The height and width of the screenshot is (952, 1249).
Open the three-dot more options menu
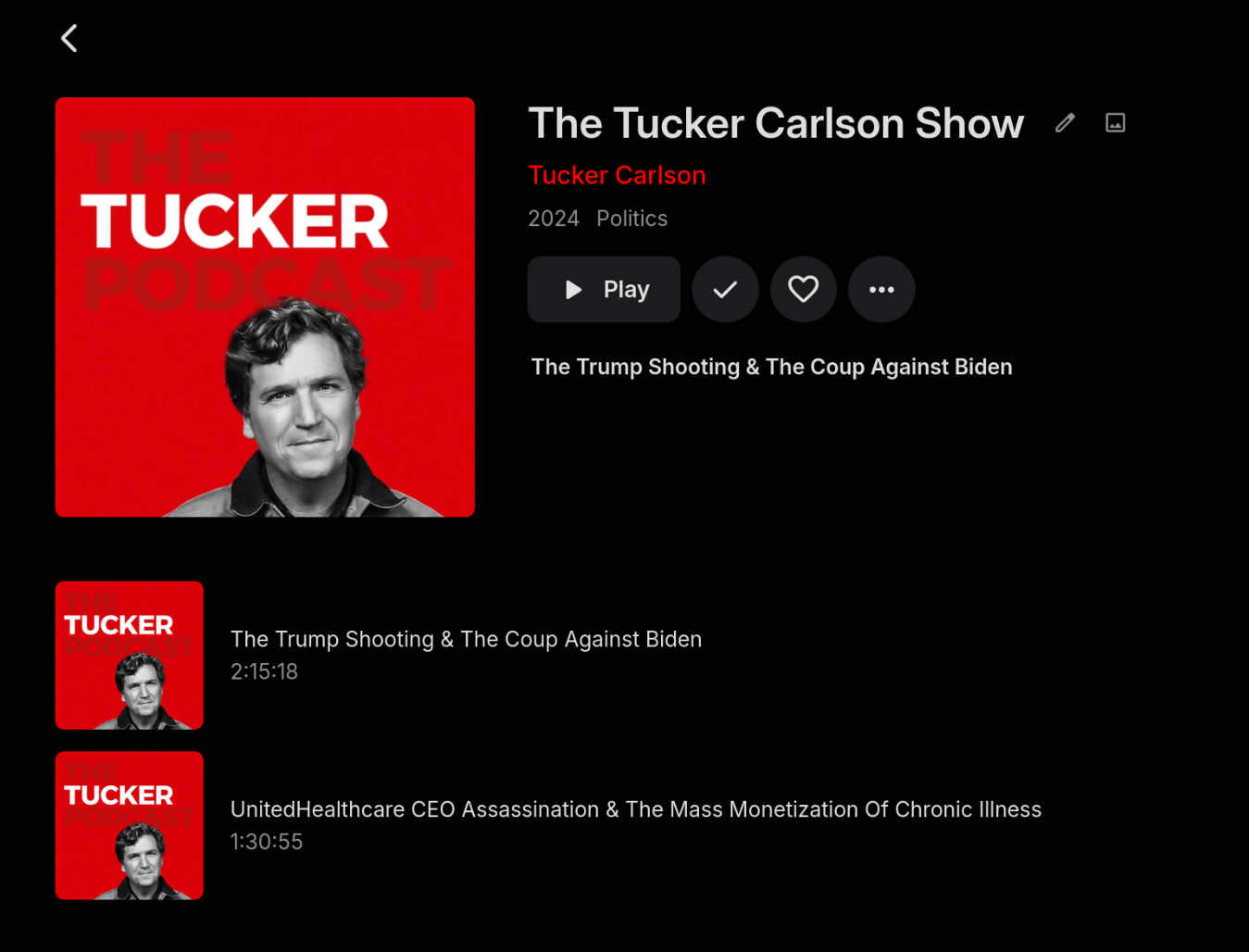coord(881,289)
